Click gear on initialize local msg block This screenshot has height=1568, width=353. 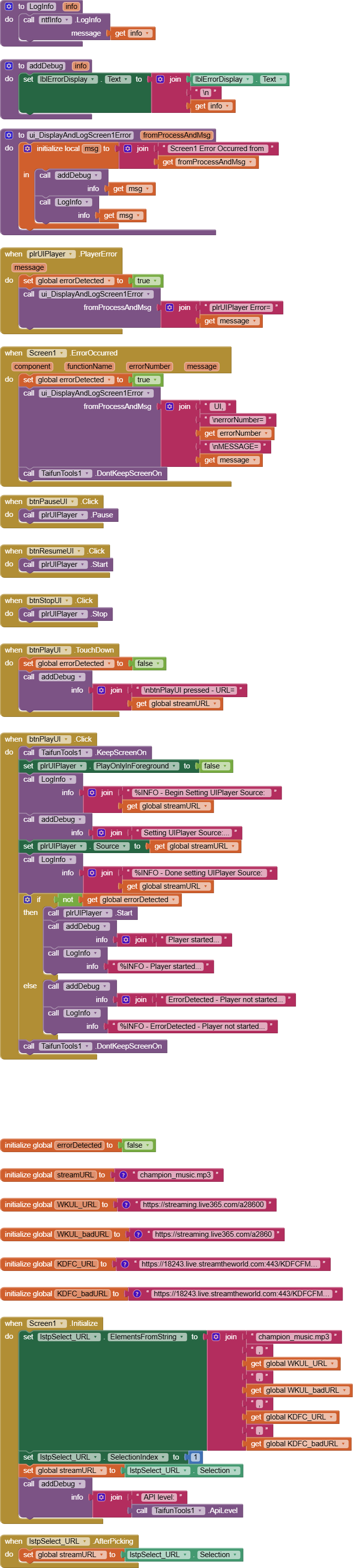[x=27, y=149]
